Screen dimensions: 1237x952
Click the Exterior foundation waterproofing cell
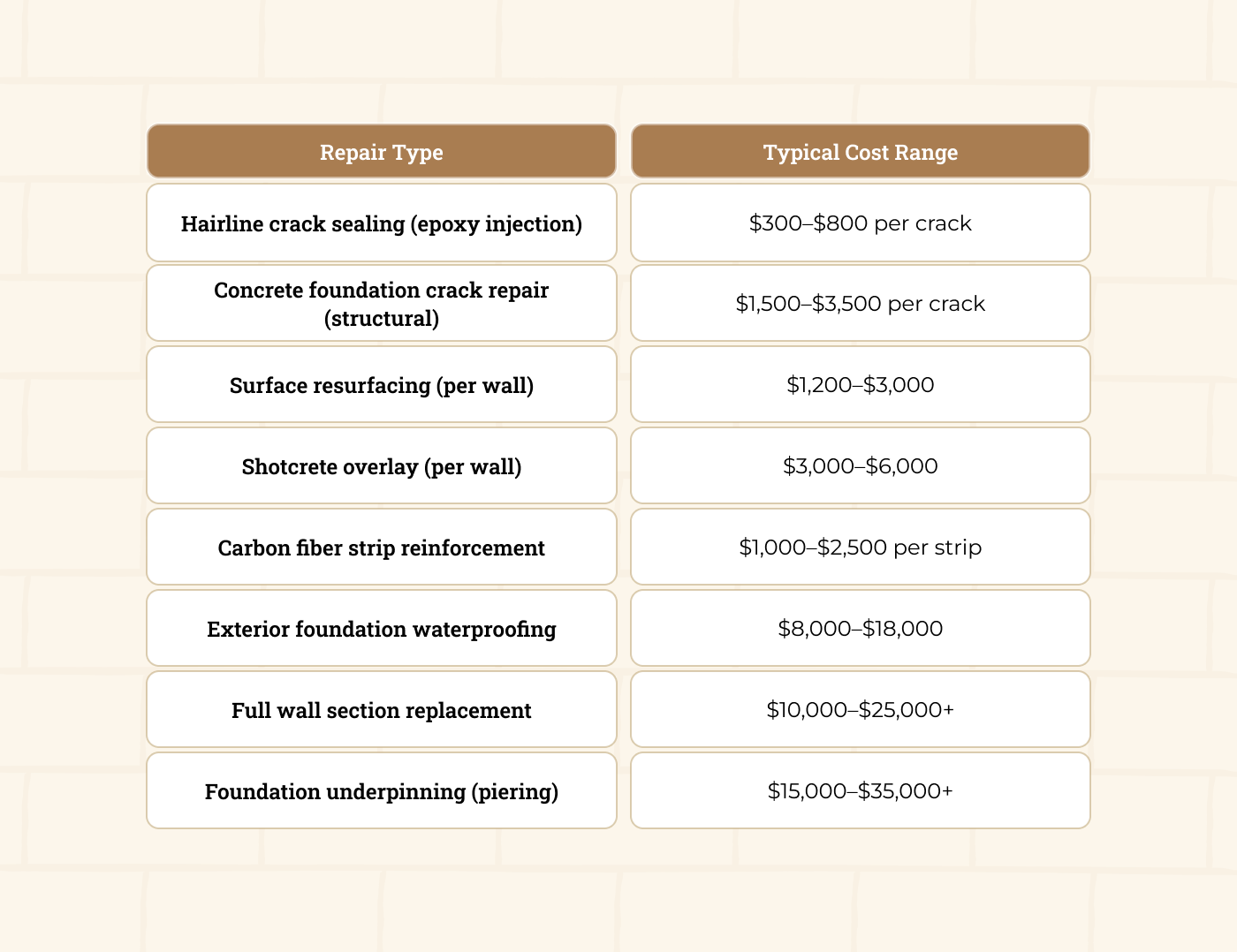381,629
